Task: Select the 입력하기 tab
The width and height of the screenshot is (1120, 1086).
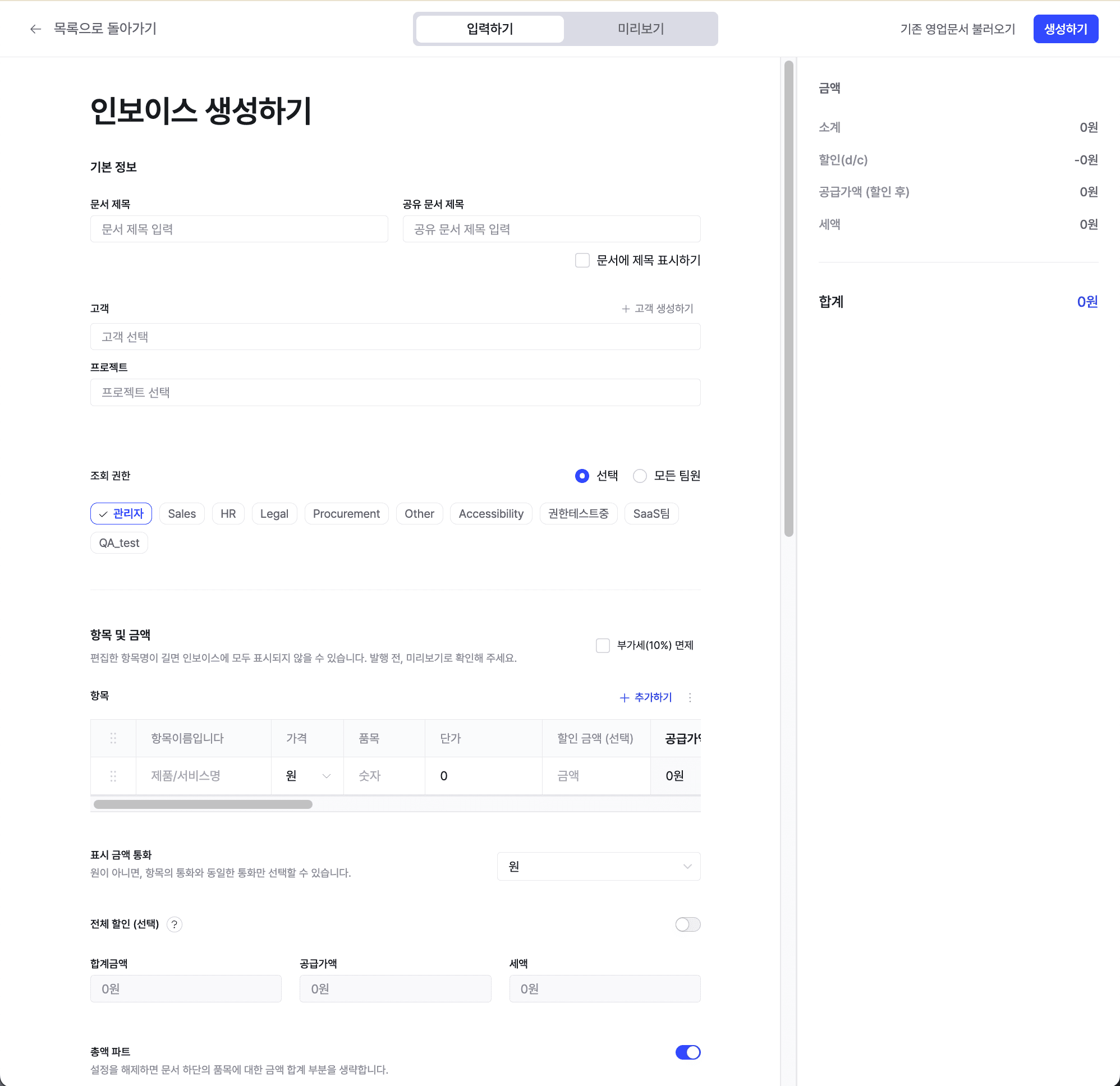Action: click(x=490, y=29)
